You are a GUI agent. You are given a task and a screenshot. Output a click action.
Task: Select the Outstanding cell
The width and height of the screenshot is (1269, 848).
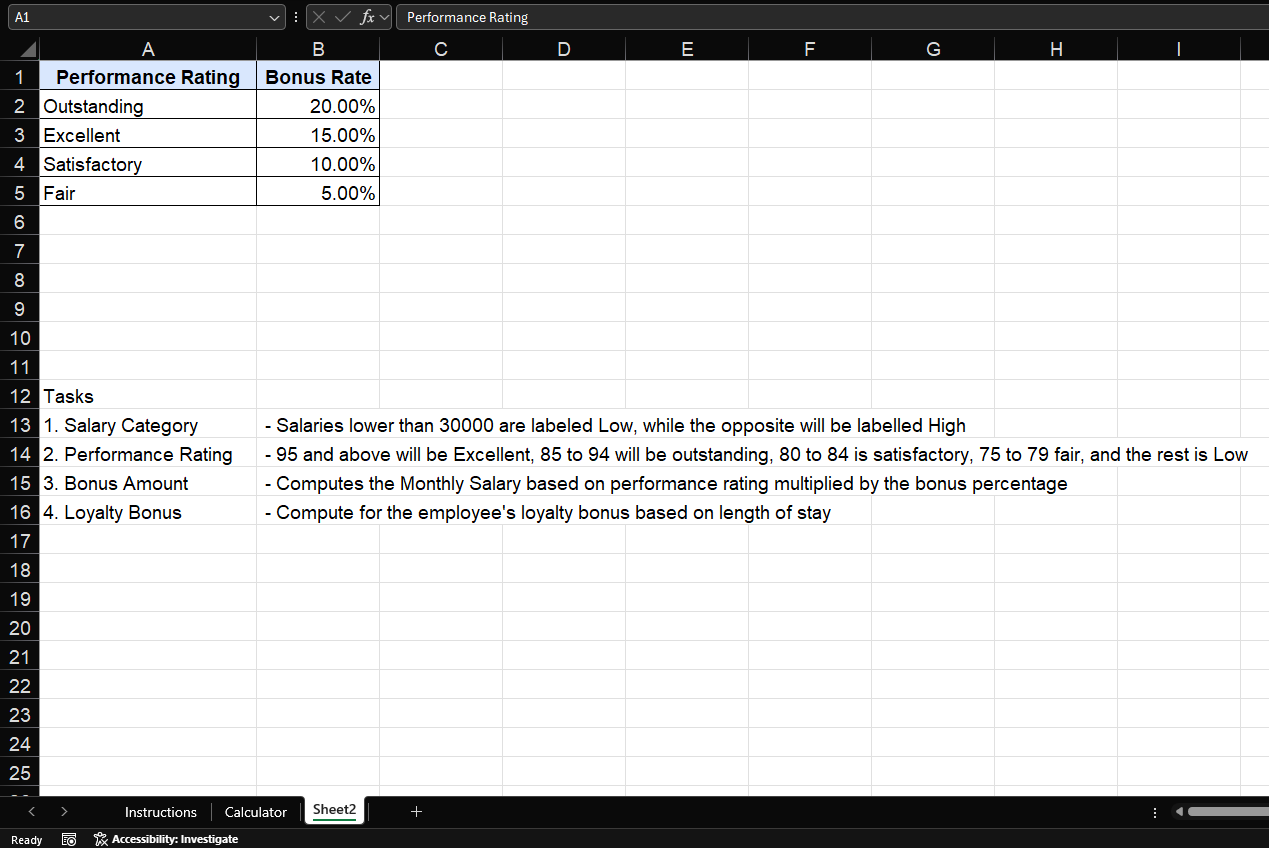point(148,106)
